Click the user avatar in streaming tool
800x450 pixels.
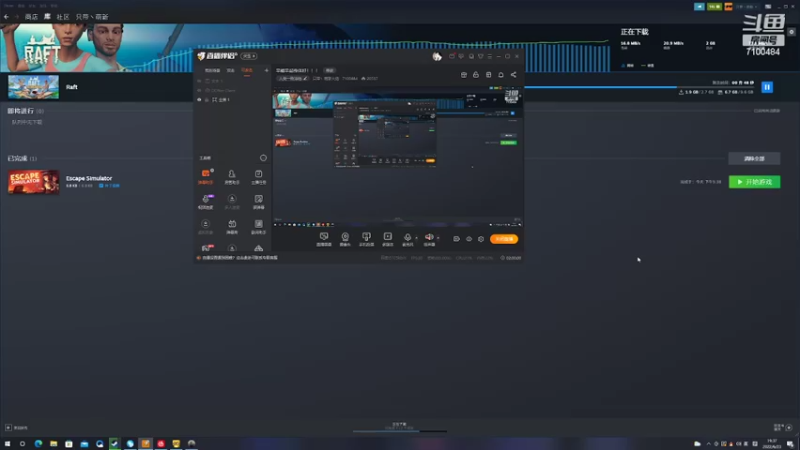tap(437, 57)
